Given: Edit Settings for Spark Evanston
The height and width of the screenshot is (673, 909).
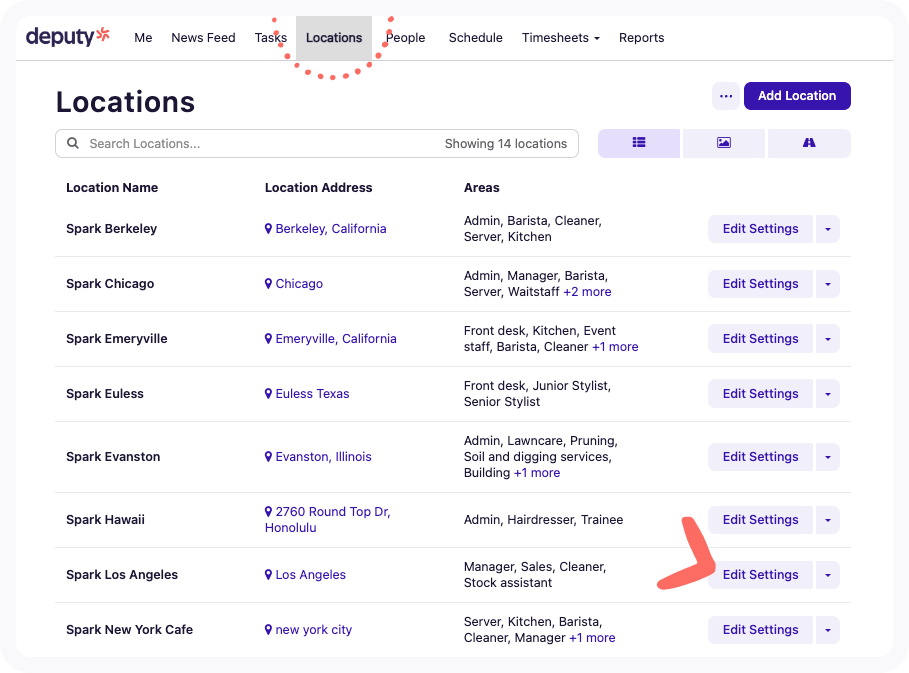Looking at the screenshot, I should tap(760, 457).
